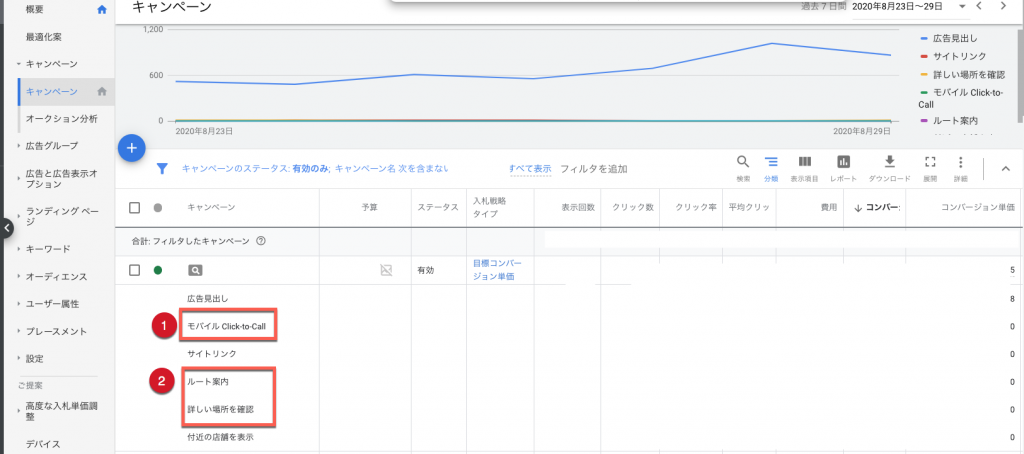The width and height of the screenshot is (1024, 454).
Task: Select all campaigns header checkbox
Action: point(135,208)
